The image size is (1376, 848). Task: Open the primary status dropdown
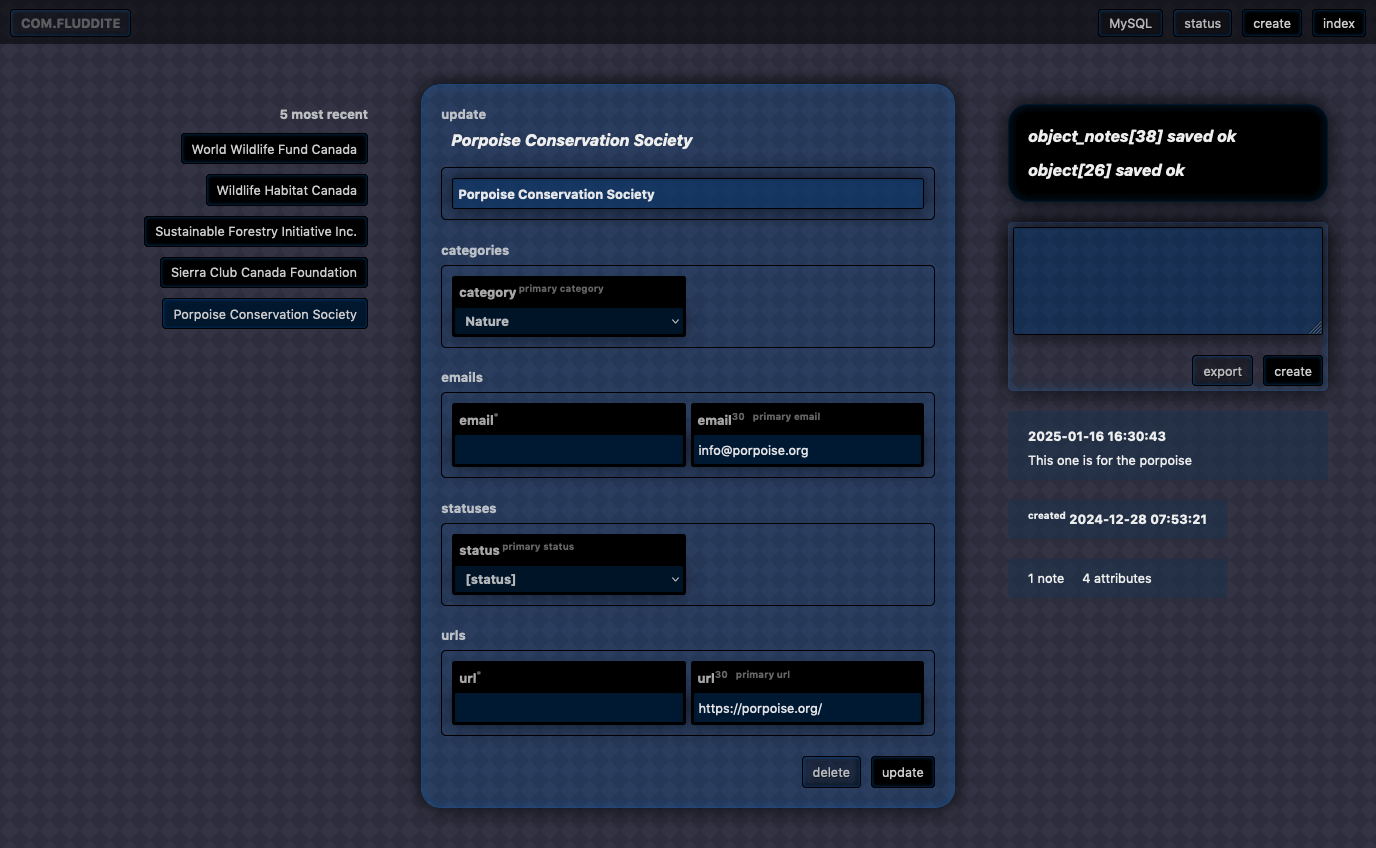tap(569, 579)
